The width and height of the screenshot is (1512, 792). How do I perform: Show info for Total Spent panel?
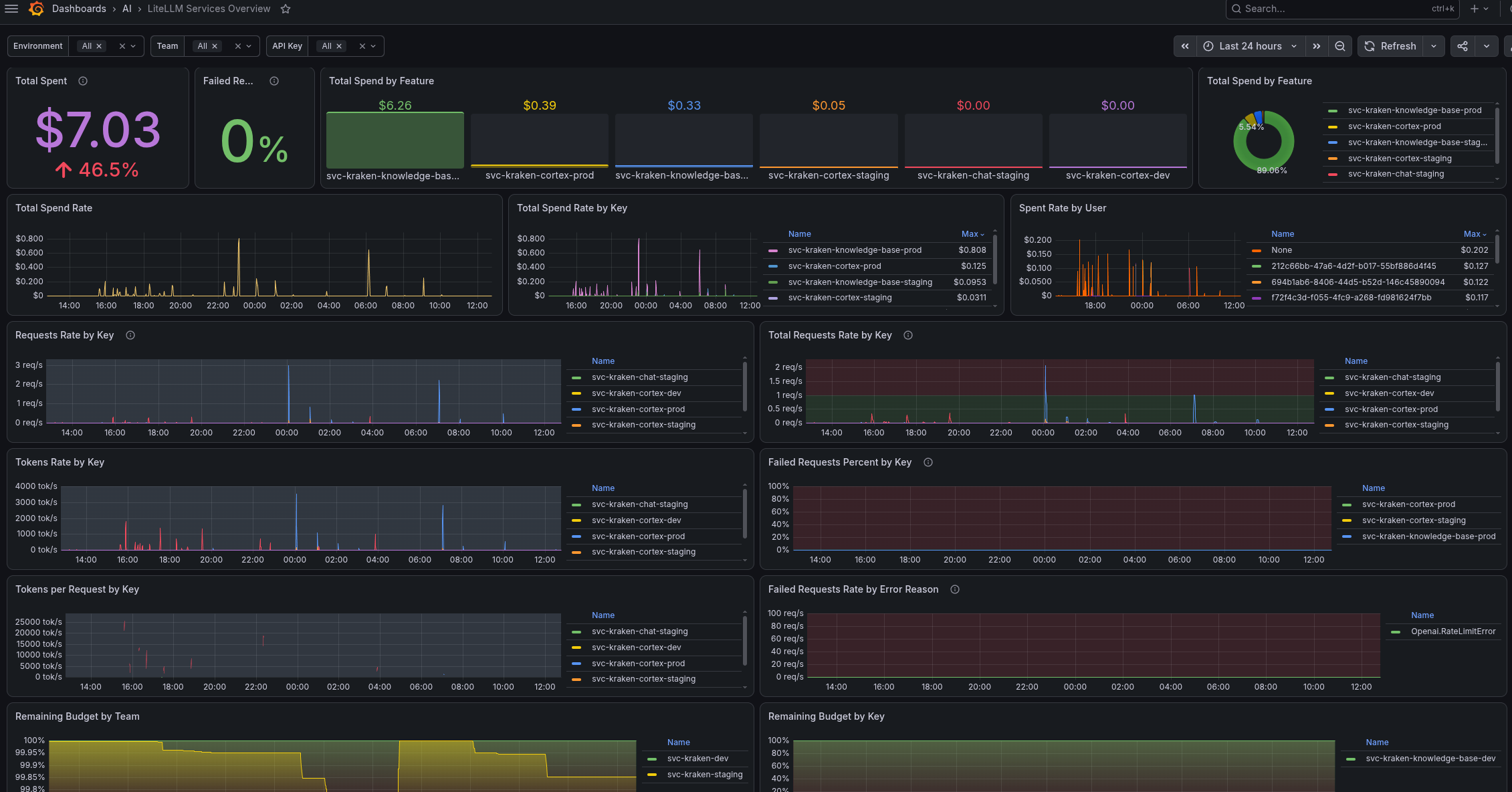coord(83,81)
